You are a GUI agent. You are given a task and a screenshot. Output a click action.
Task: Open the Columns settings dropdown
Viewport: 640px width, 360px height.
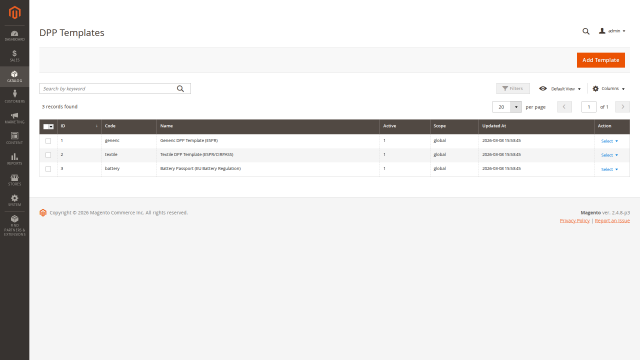pyautogui.click(x=609, y=89)
